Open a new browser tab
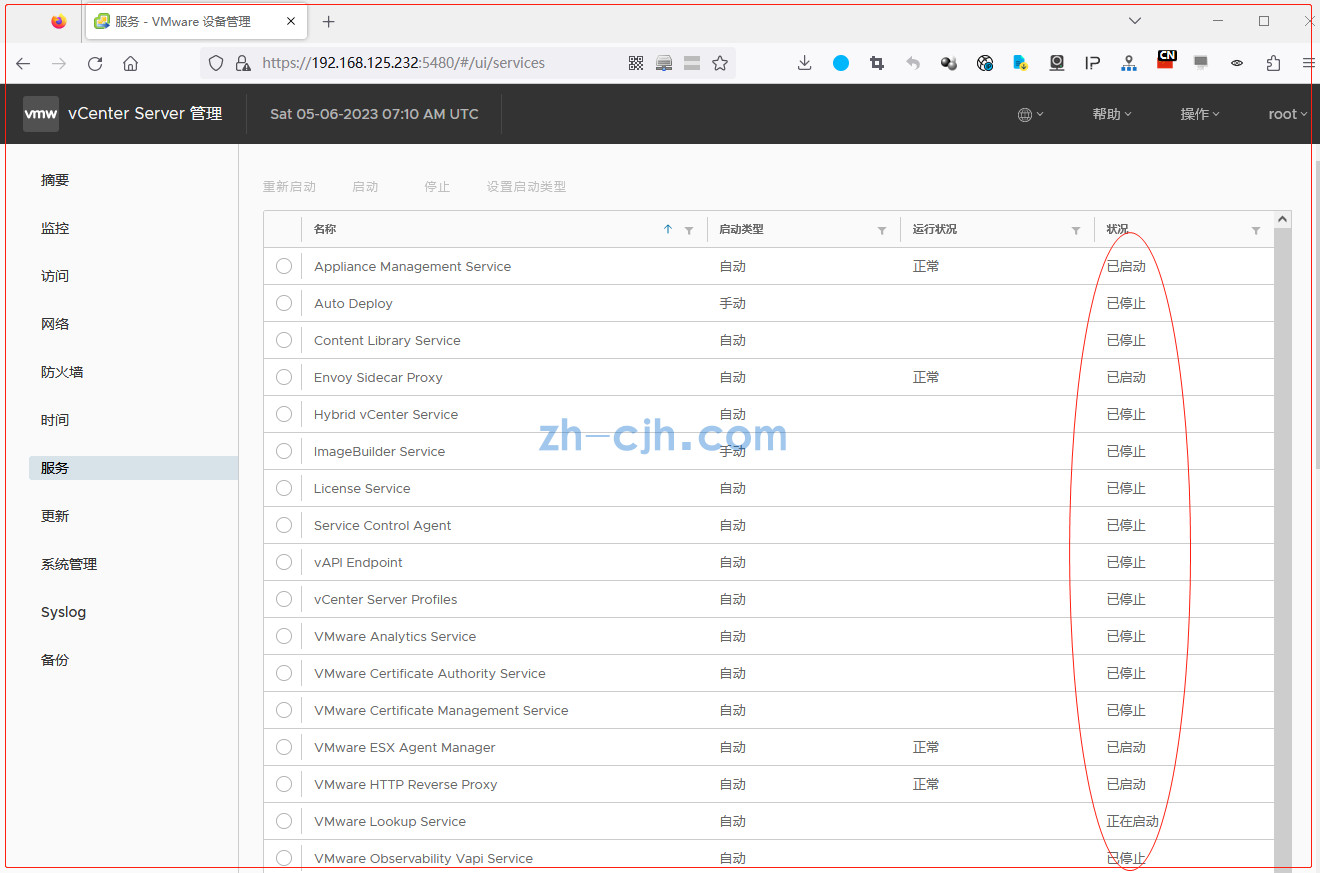The width and height of the screenshot is (1320, 873). 328,21
